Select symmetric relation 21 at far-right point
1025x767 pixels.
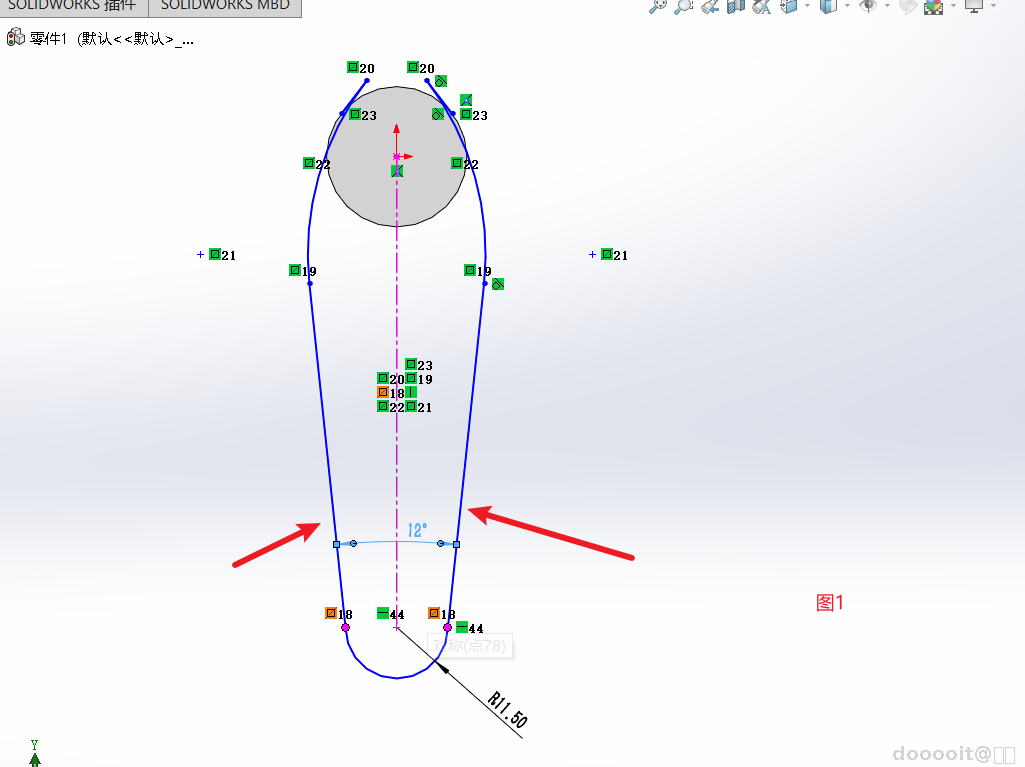607,254
